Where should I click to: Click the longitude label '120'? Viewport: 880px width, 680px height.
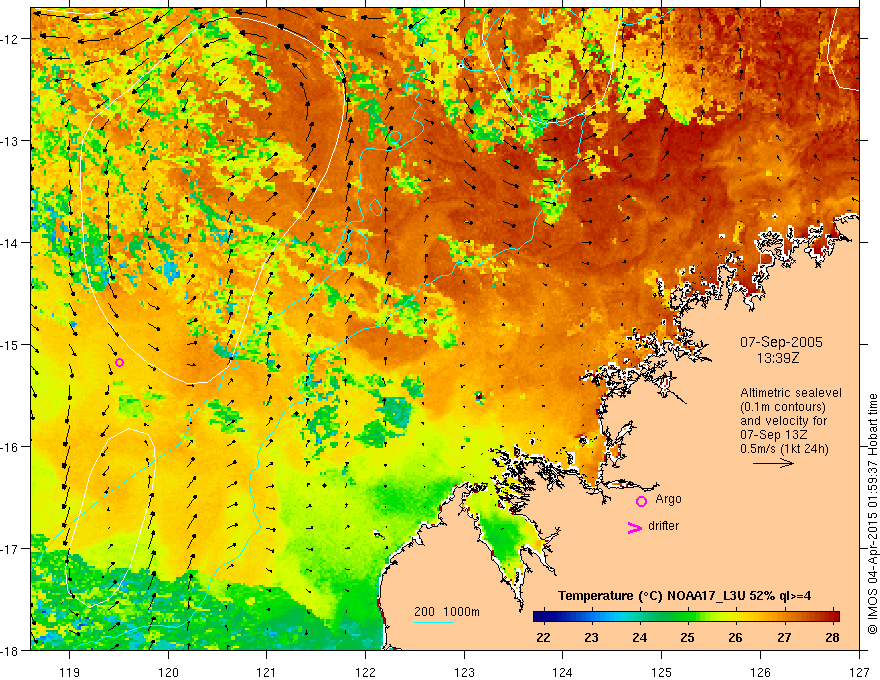(x=168, y=672)
